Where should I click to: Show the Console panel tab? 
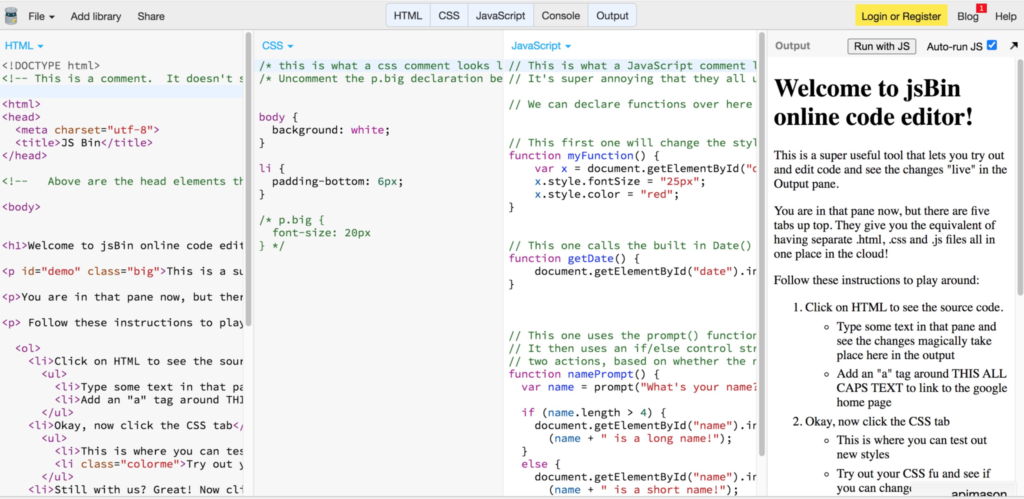click(561, 16)
